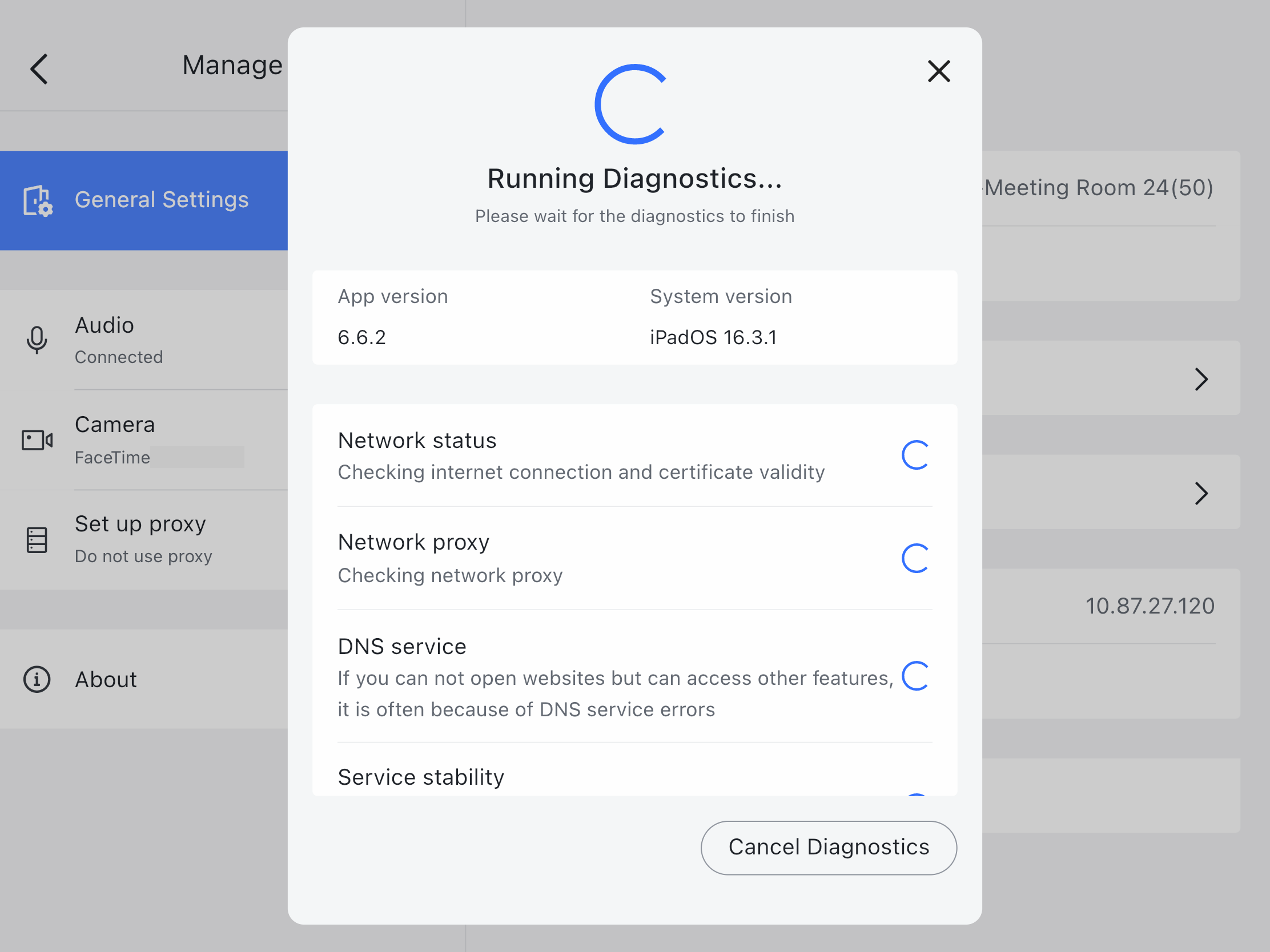Click Cancel Diagnostics
This screenshot has height=952, width=1270.
pyautogui.click(x=829, y=848)
